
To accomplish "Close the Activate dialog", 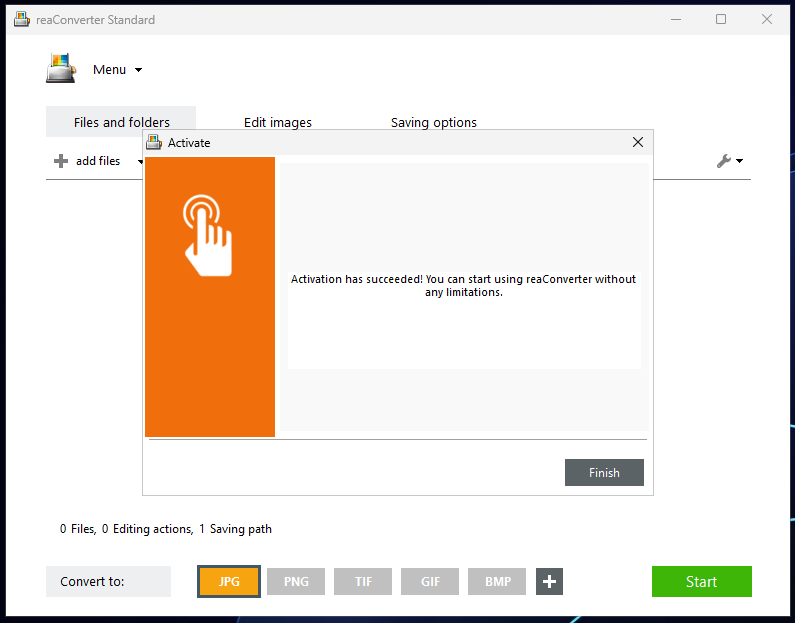I will coord(638,142).
